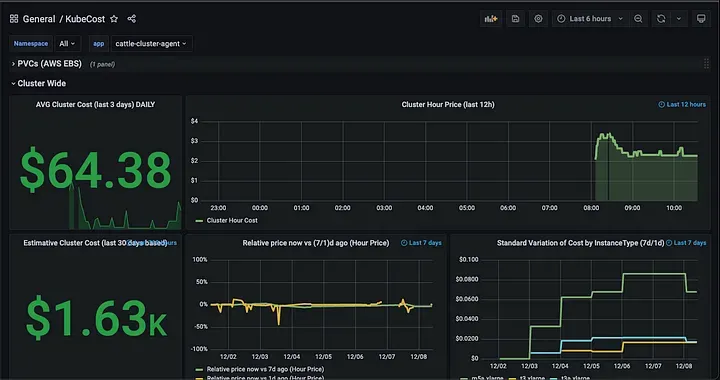Zoom out the time range
Viewport: 720px width, 380px height.
point(638,19)
